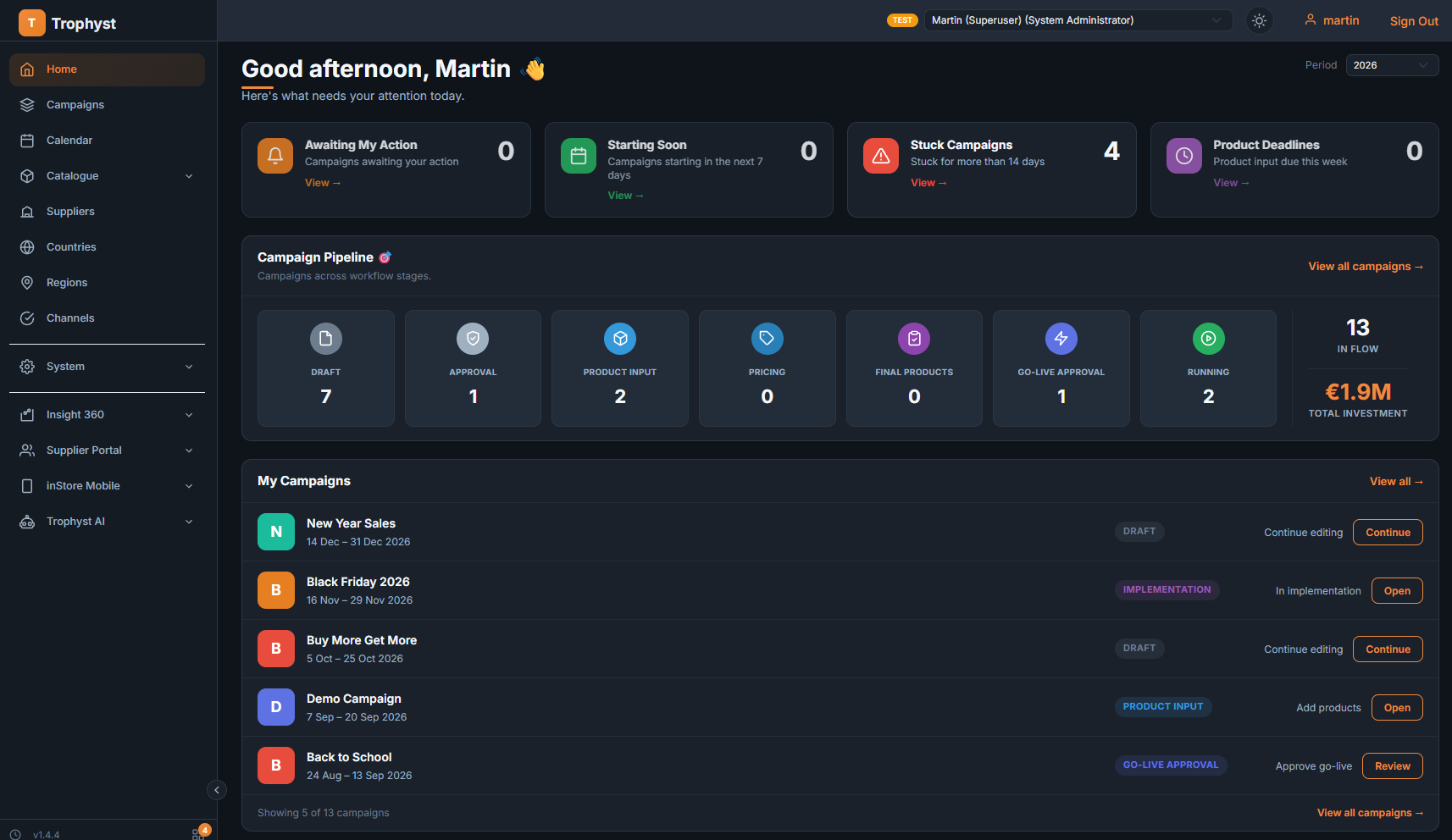Expand the System submenu chevron
The image size is (1452, 840).
(x=189, y=367)
